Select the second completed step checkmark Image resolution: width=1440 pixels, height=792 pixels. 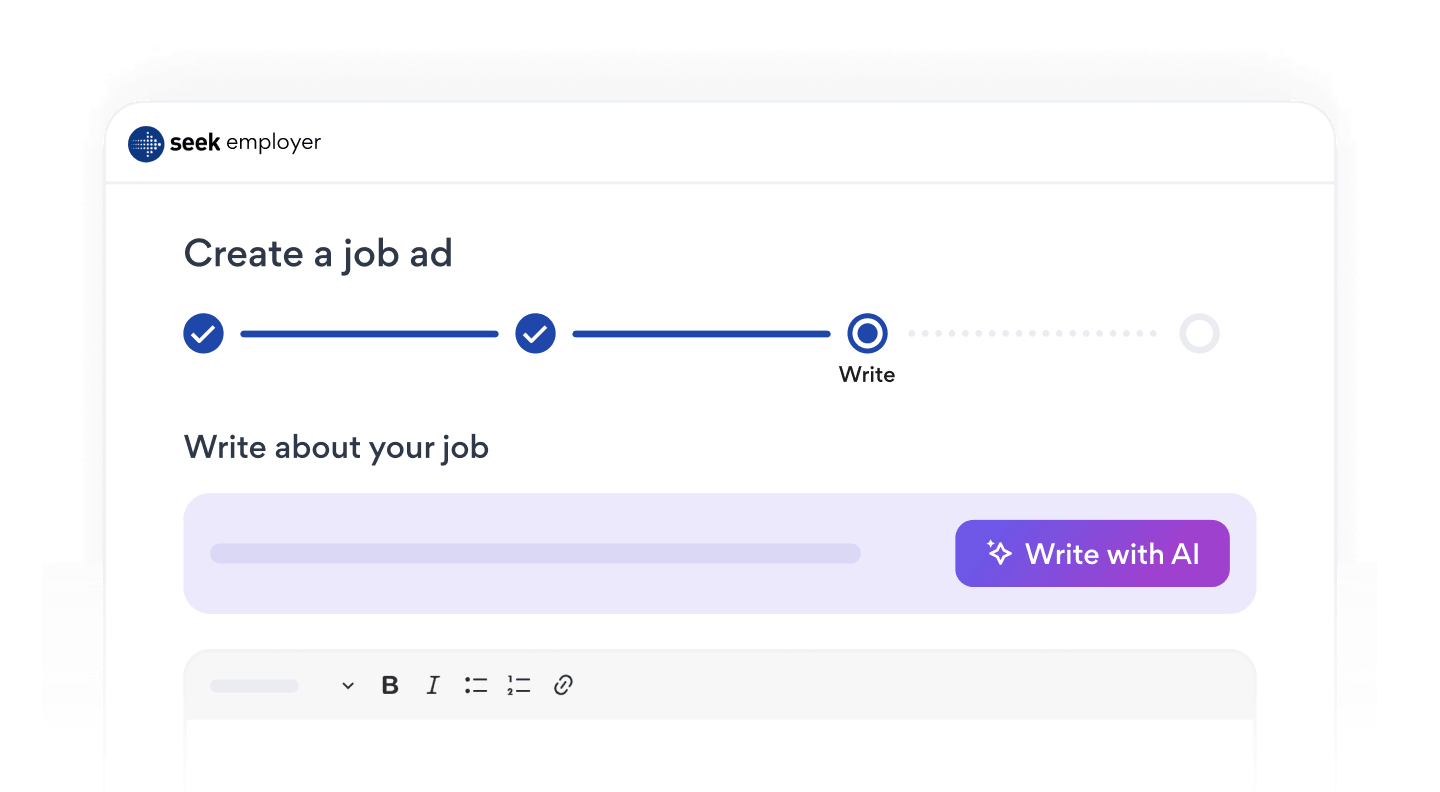(x=535, y=334)
